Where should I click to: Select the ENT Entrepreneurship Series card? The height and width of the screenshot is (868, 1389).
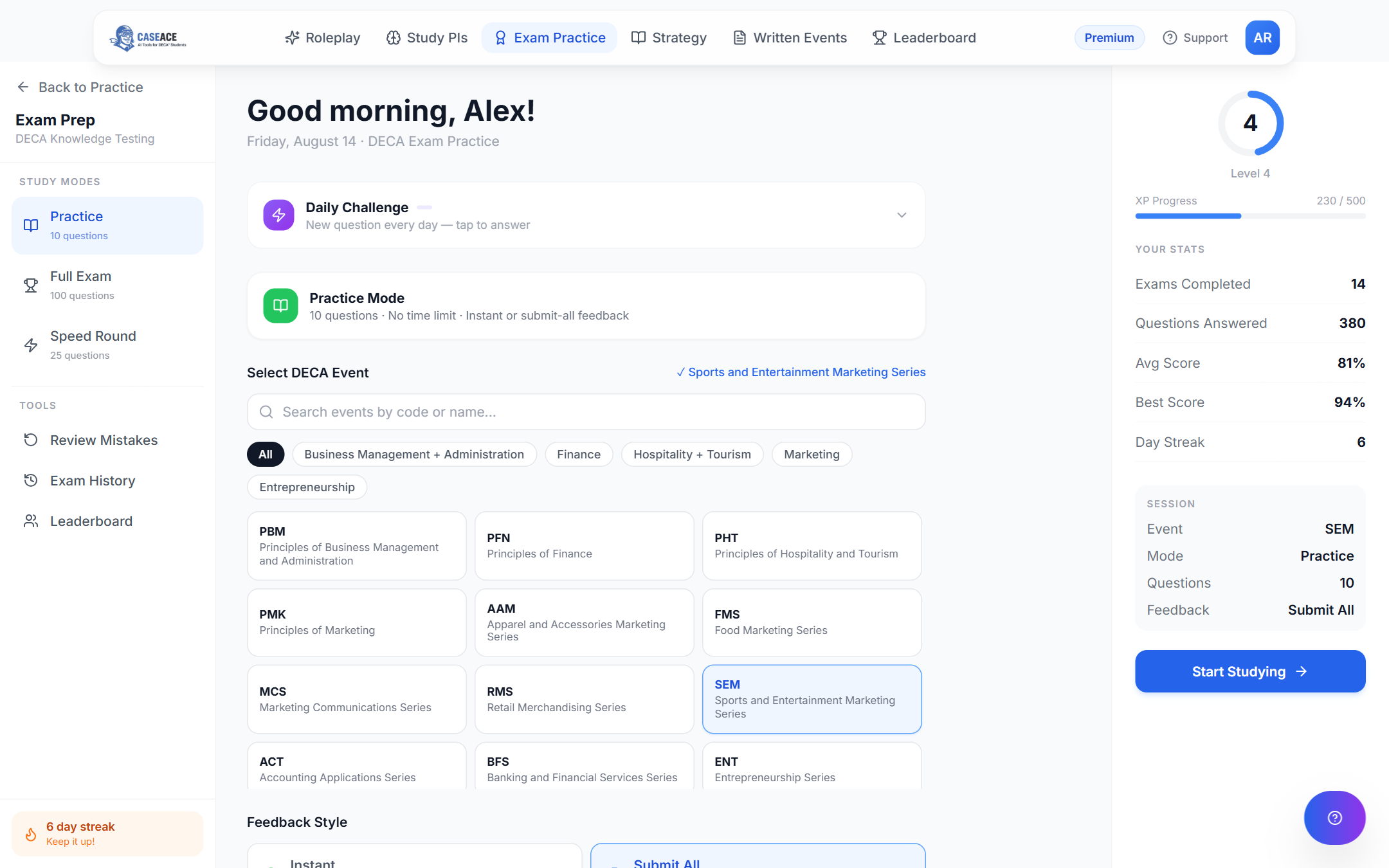click(812, 766)
